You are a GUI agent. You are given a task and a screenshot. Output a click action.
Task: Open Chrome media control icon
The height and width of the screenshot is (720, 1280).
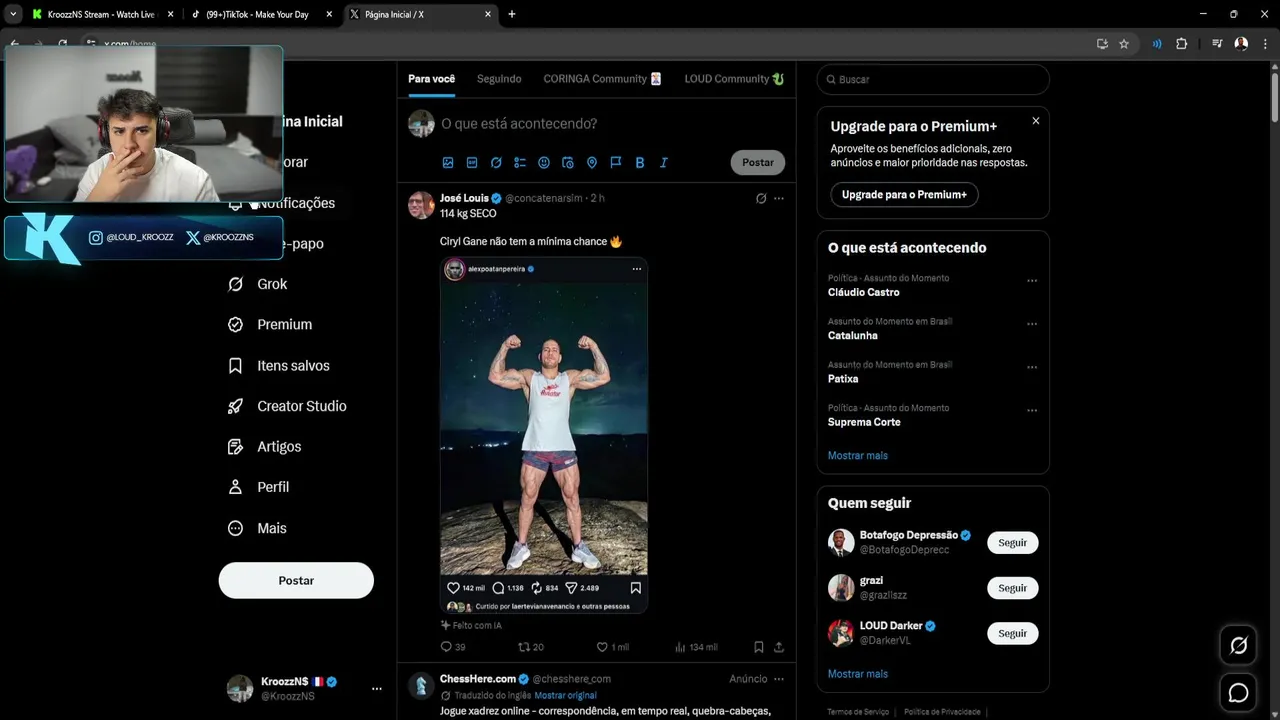[x=1217, y=44]
